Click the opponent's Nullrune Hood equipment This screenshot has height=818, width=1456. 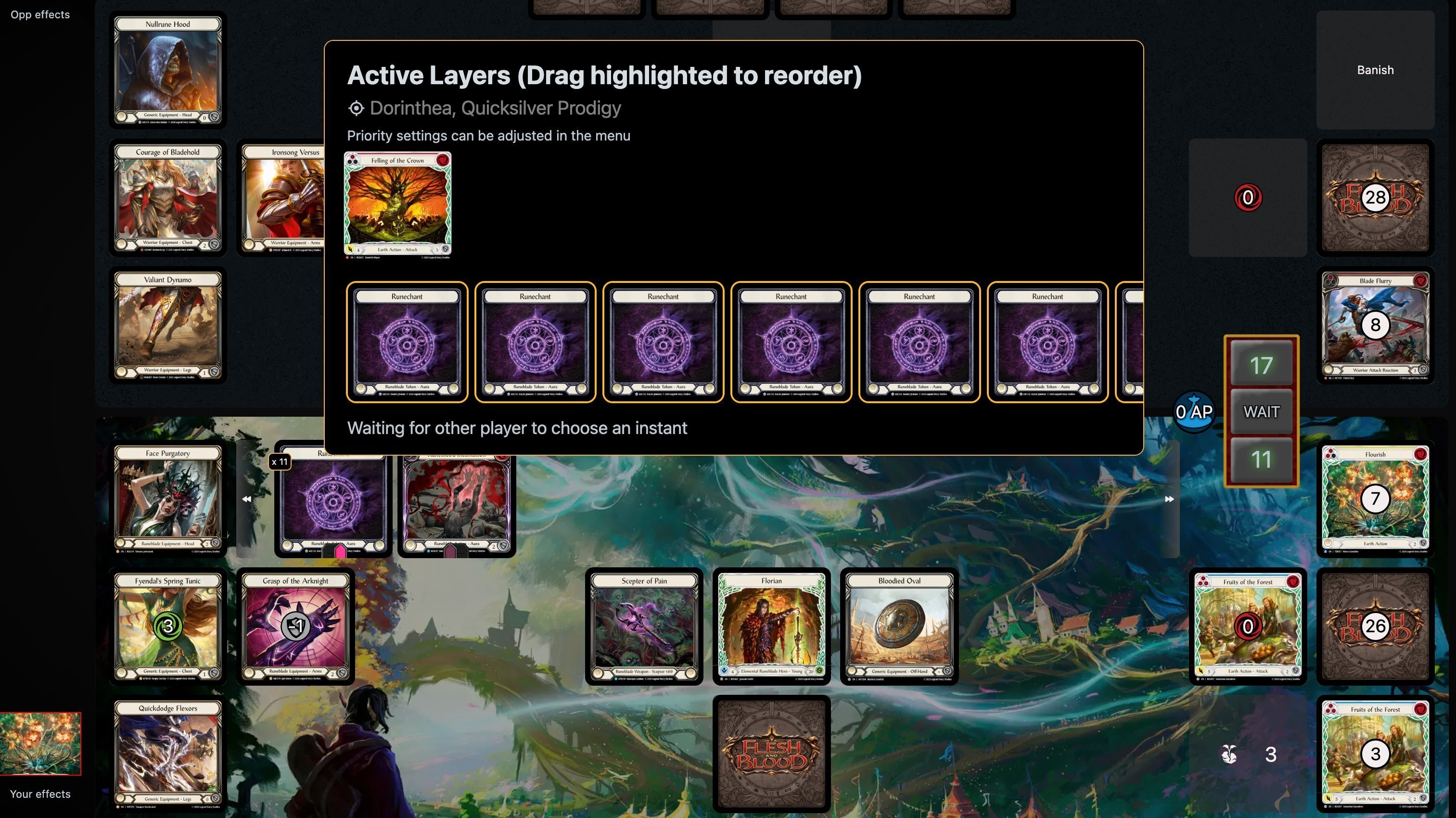[x=168, y=70]
